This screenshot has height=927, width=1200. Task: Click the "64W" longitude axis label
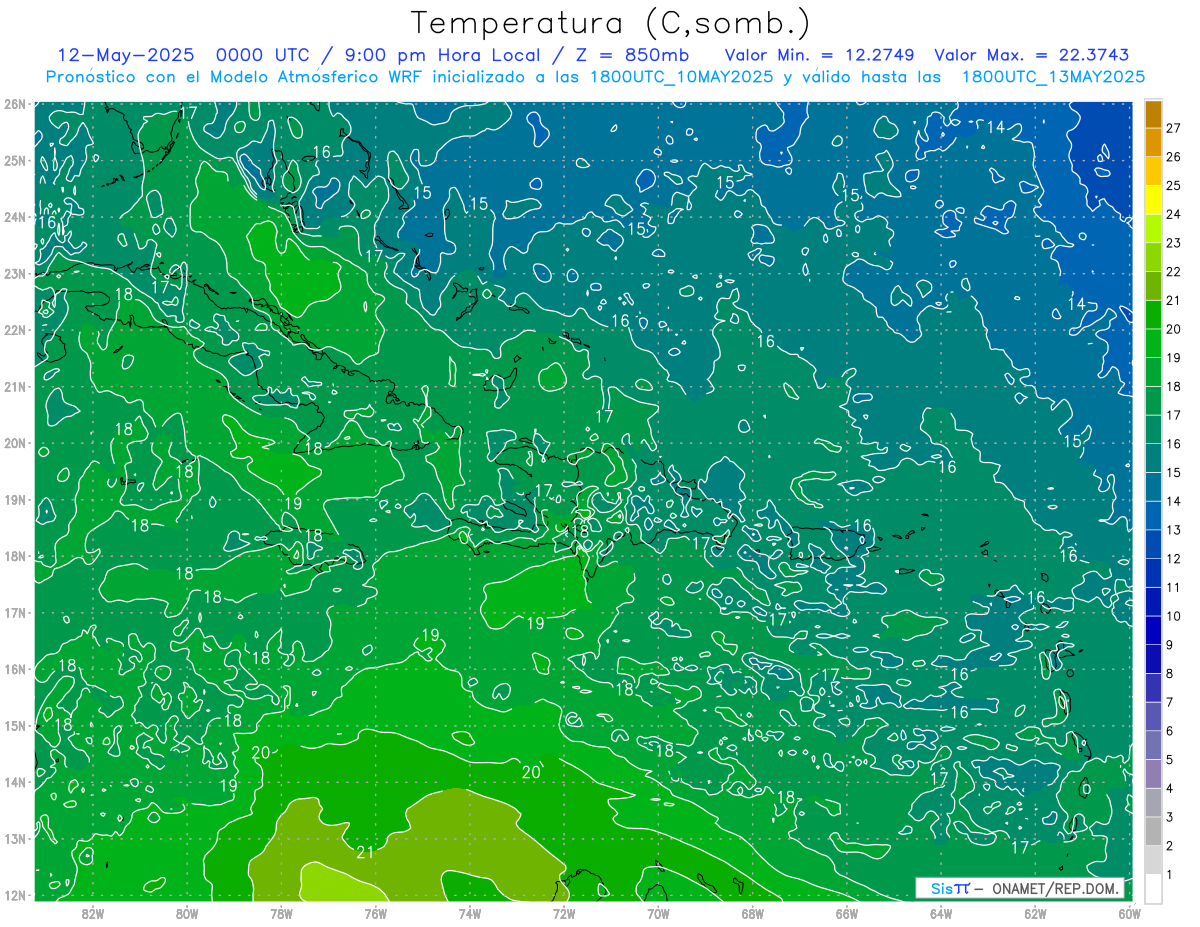941,913
